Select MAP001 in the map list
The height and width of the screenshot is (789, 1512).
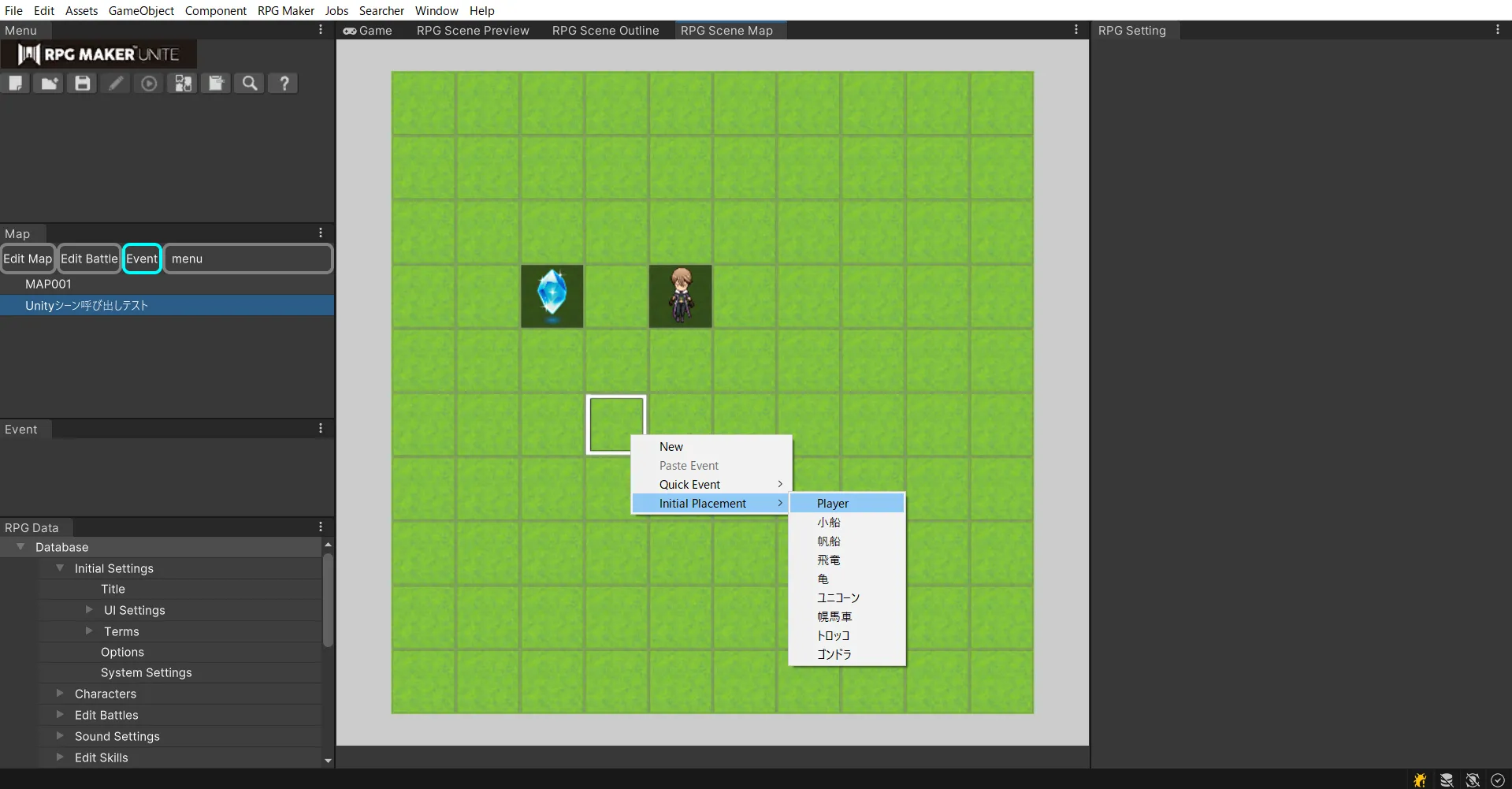click(48, 284)
